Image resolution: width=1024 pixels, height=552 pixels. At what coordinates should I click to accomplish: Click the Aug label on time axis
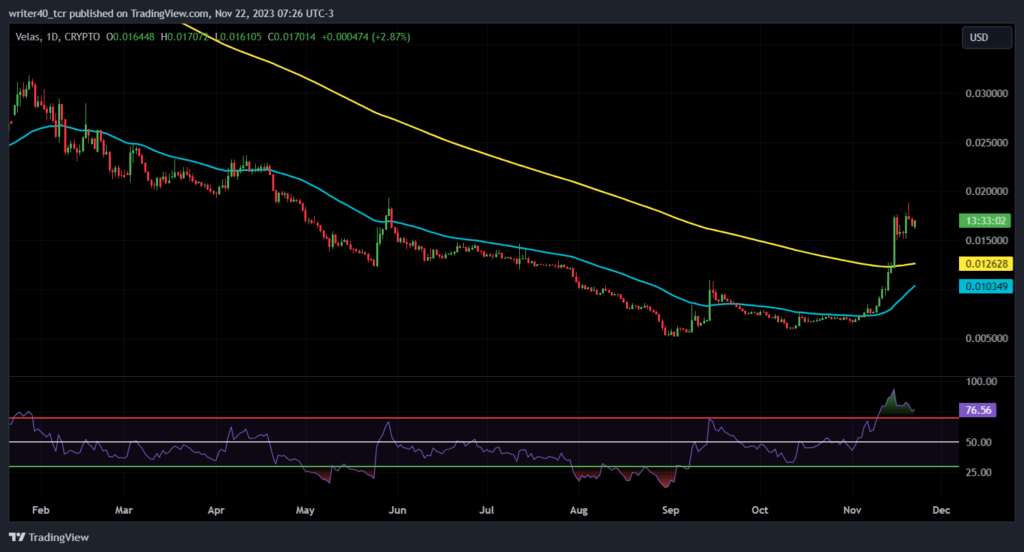[x=579, y=510]
